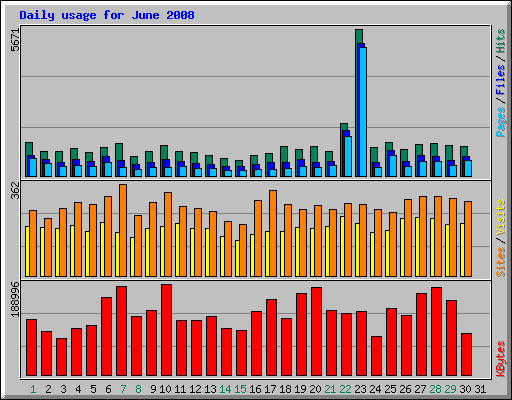Click the day 4 label on the x-axis
The width and height of the screenshot is (512, 400).
pyautogui.click(x=78, y=389)
